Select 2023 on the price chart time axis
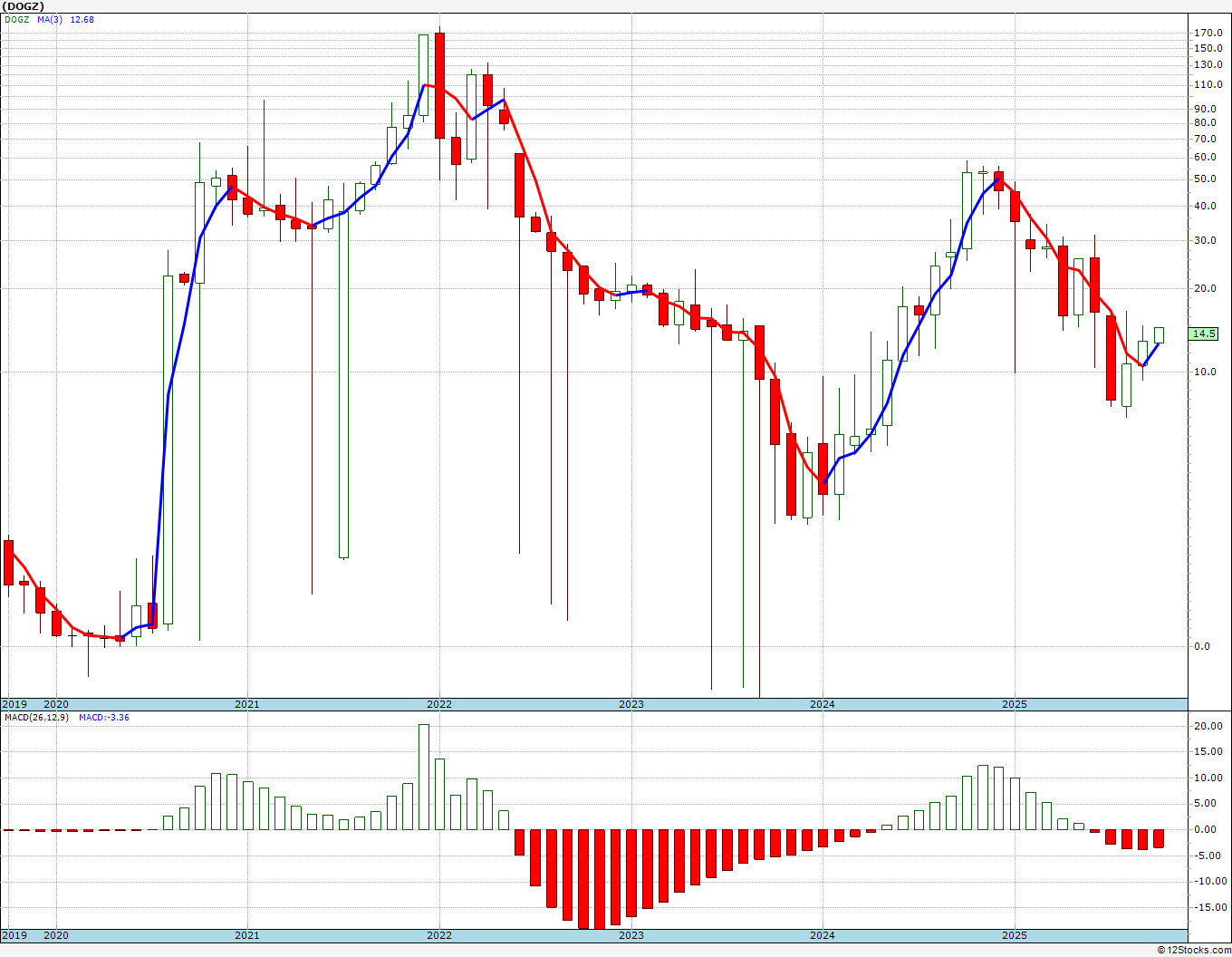1232x957 pixels. [x=631, y=704]
